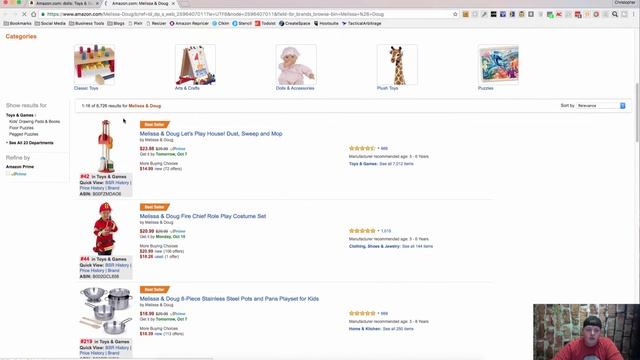
Task: Open Let's Play House Dust, Sweep and Mop
Action: coord(211,134)
